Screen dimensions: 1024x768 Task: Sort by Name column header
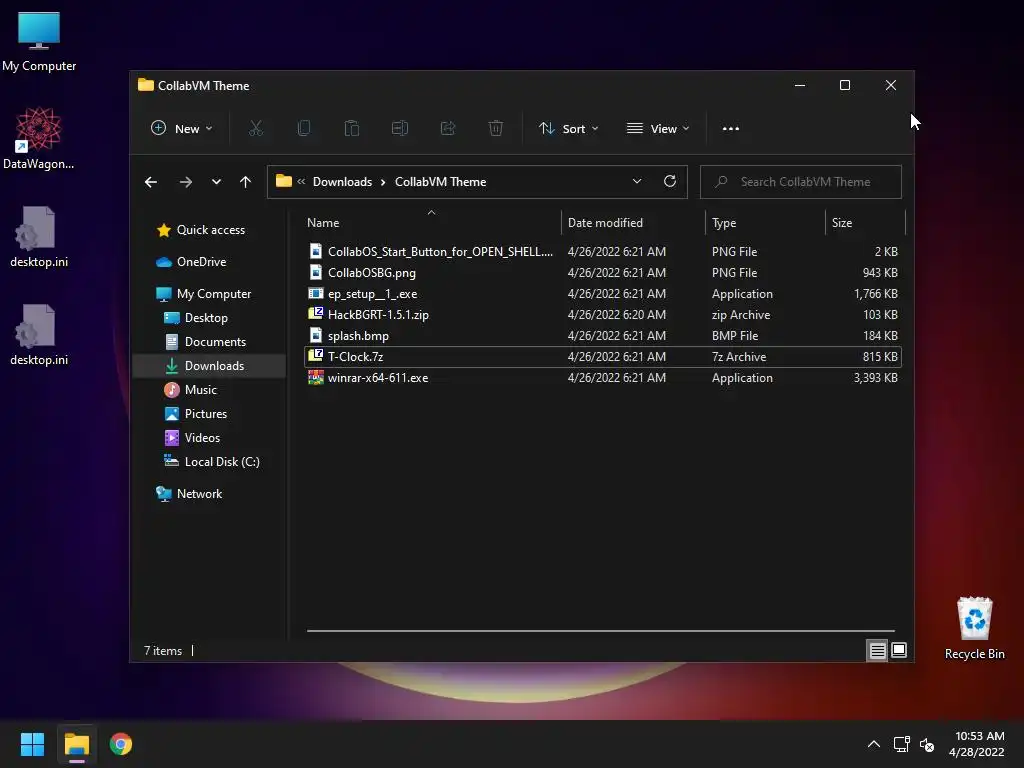(431, 223)
